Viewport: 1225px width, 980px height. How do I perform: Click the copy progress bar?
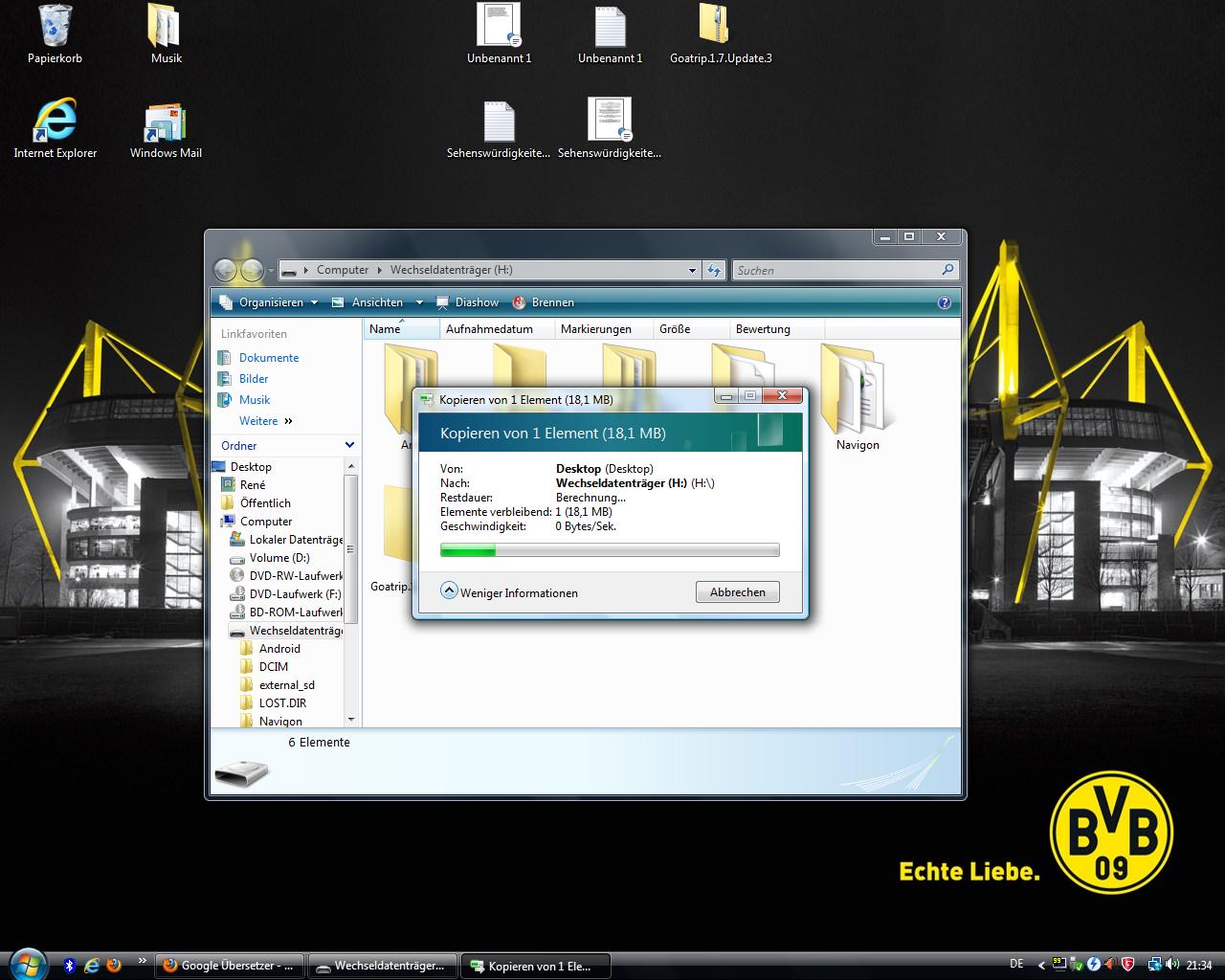coord(610,550)
